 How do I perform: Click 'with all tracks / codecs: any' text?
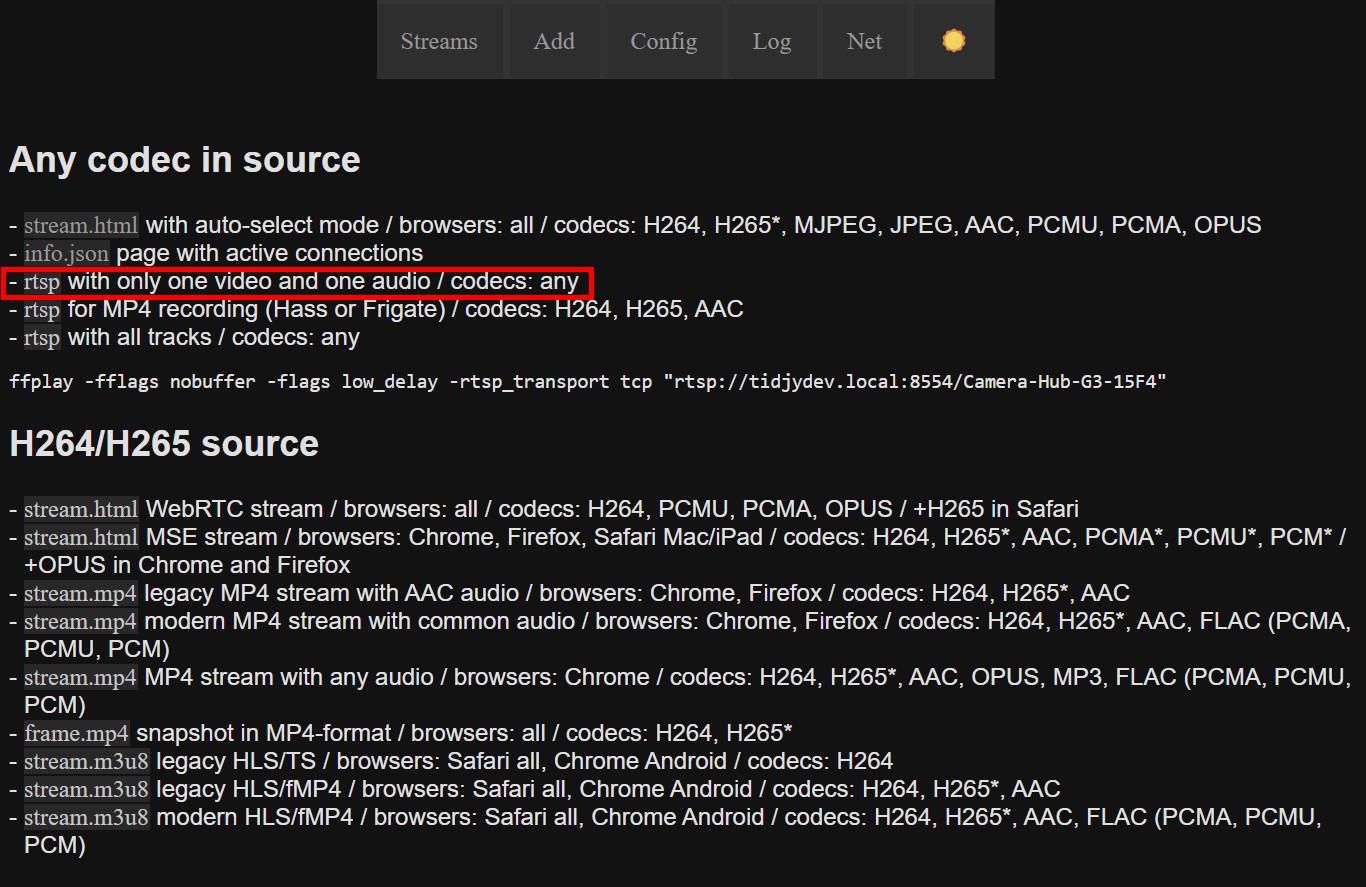point(214,338)
